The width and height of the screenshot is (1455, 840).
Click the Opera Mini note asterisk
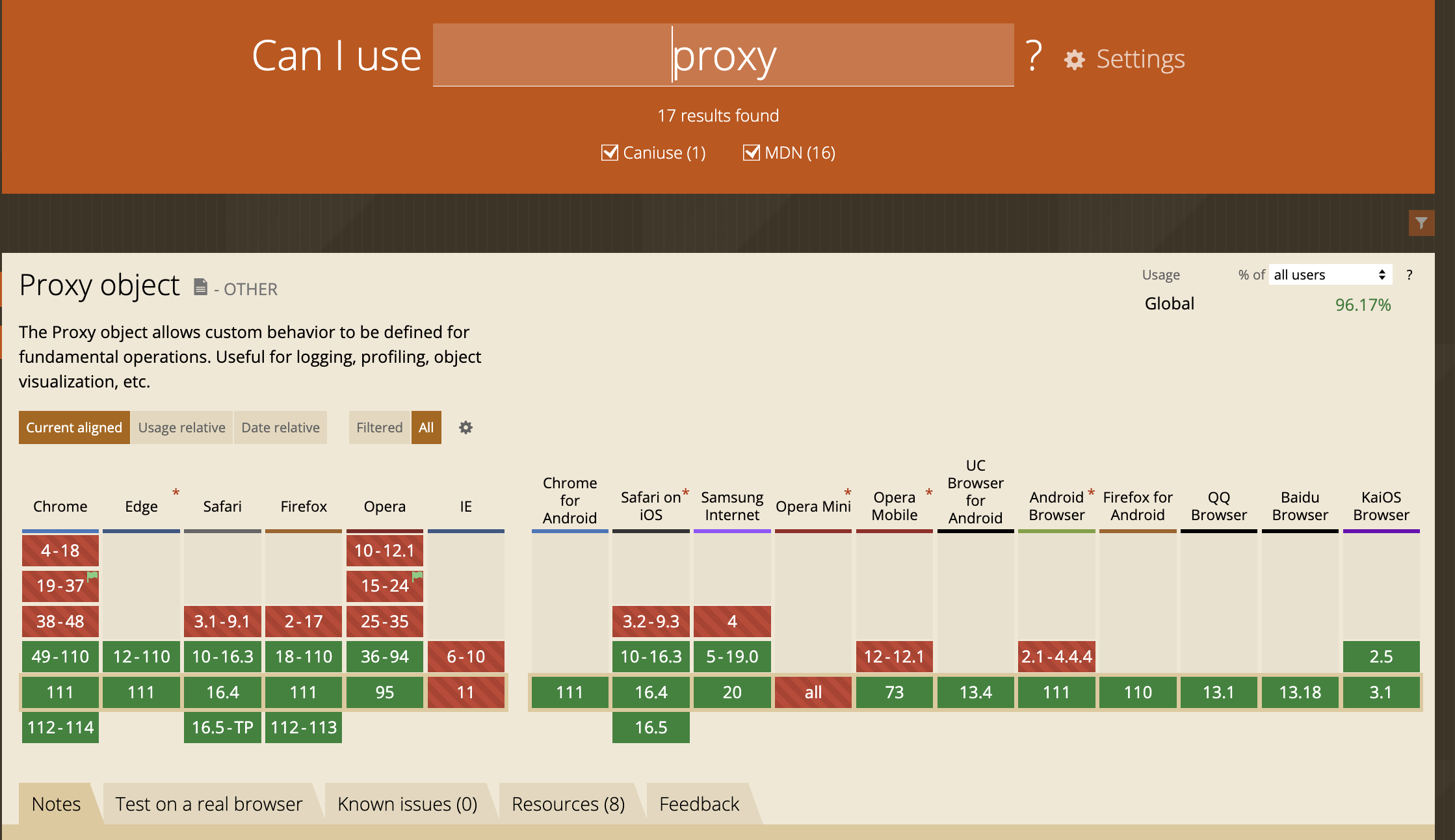click(848, 493)
